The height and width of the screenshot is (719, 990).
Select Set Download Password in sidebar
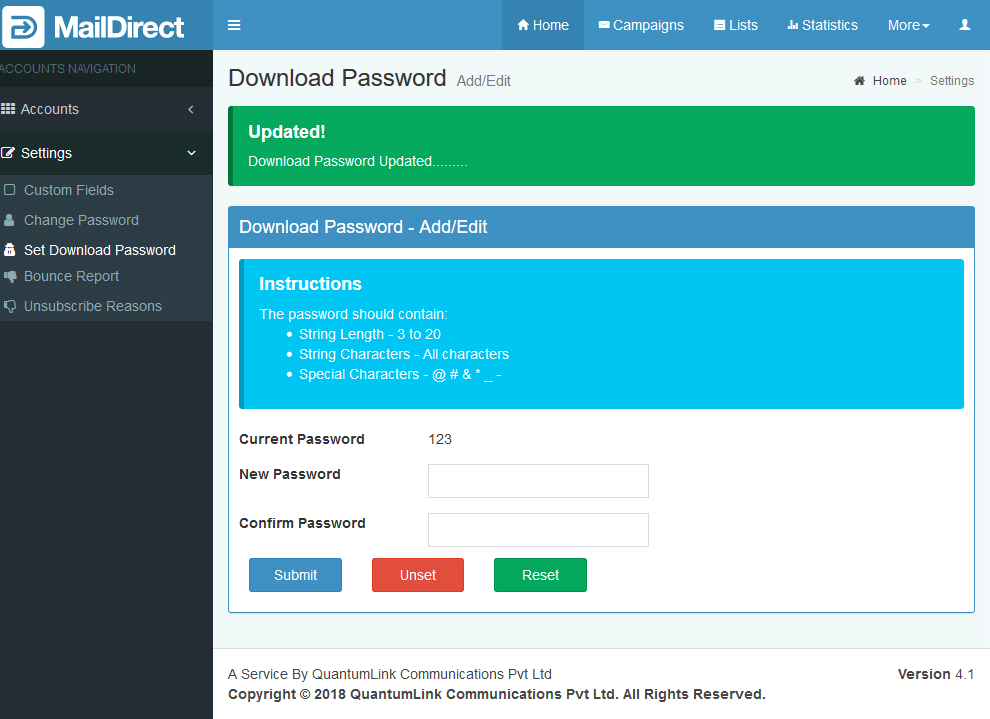pyautogui.click(x=99, y=250)
